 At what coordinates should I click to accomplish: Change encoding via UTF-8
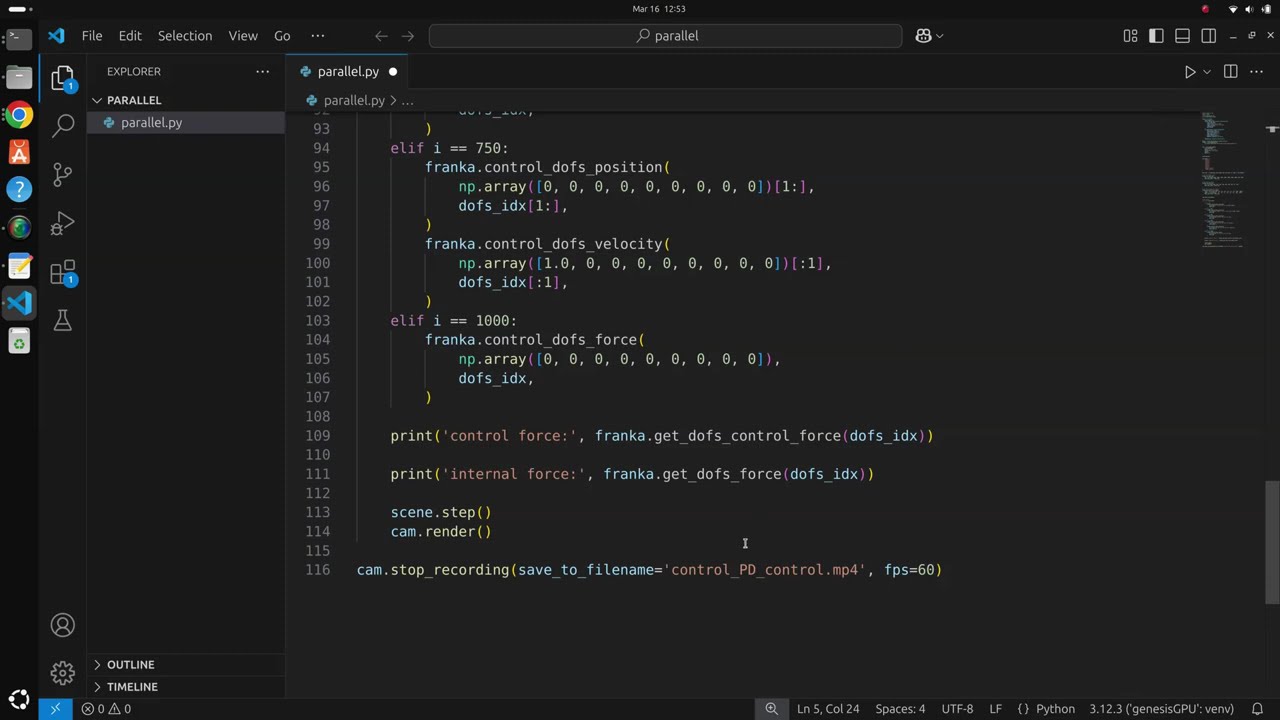pos(957,709)
